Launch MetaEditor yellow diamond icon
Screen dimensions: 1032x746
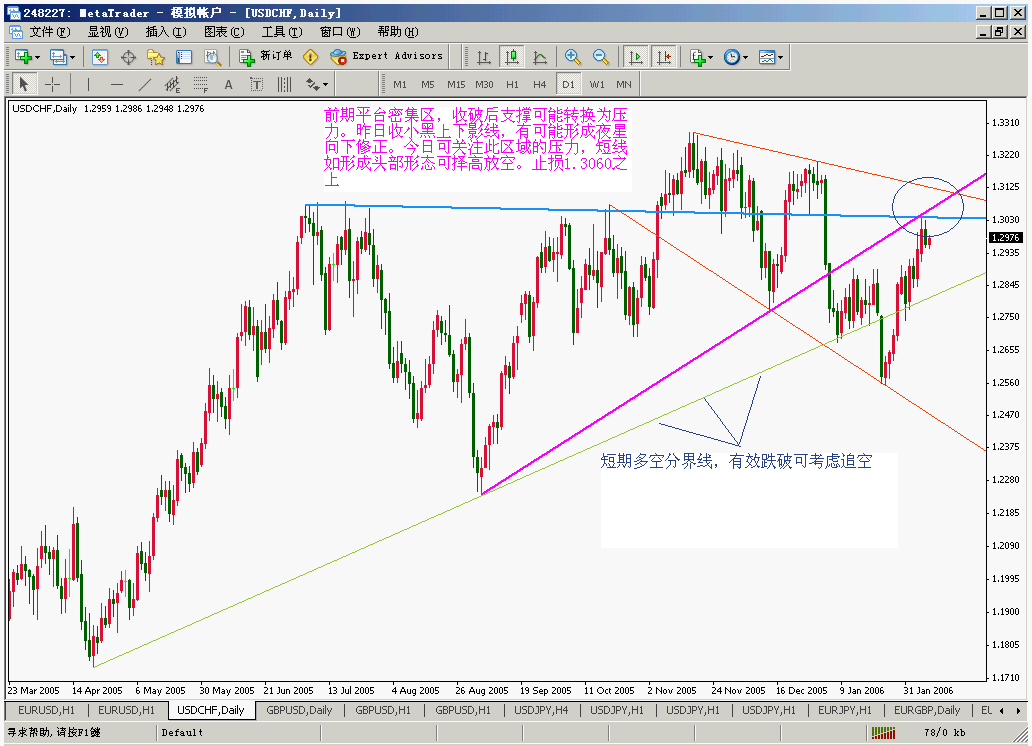(311, 57)
